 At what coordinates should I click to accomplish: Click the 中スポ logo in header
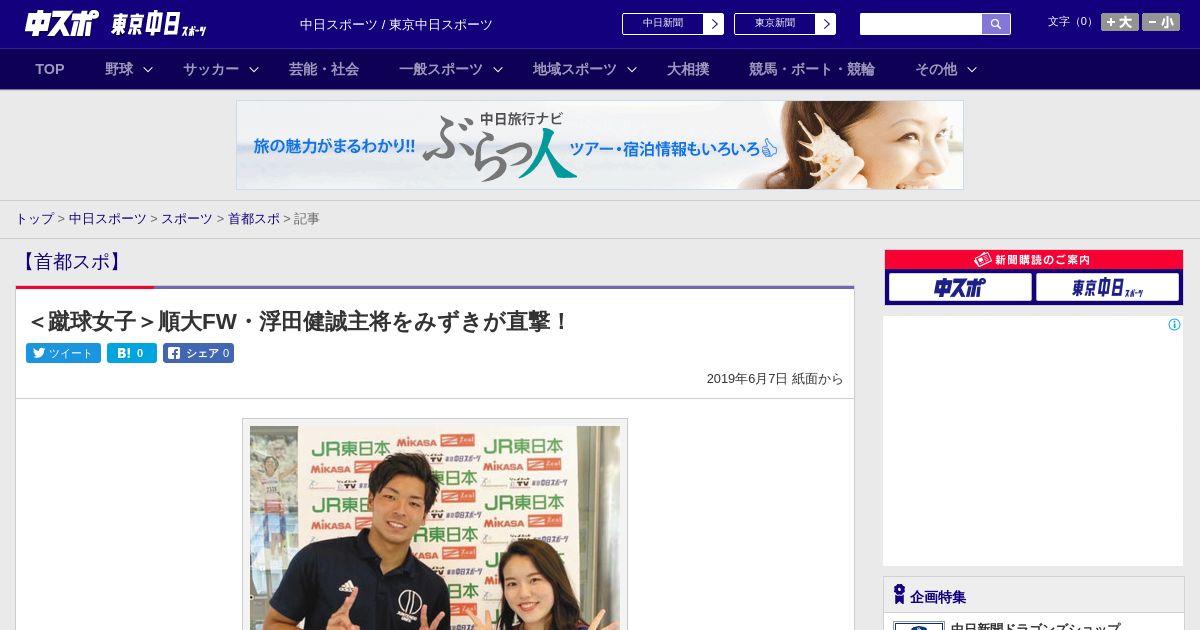[61, 23]
